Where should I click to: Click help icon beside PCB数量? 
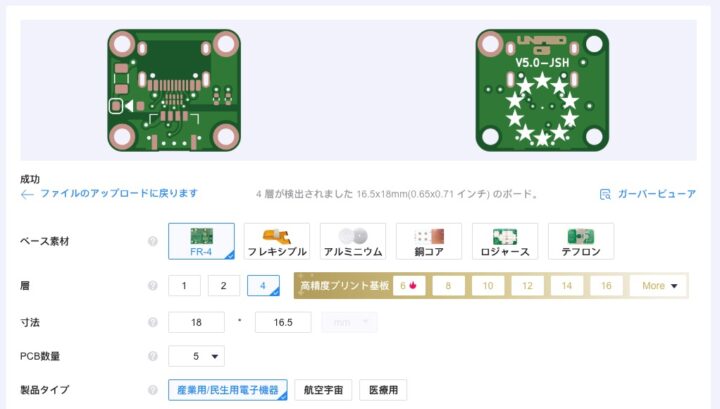[152, 356]
